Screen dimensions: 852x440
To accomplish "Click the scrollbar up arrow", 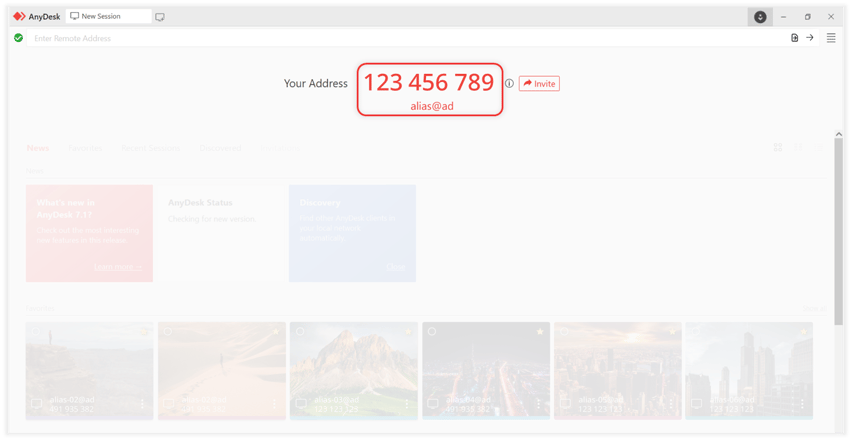I will tap(838, 134).
